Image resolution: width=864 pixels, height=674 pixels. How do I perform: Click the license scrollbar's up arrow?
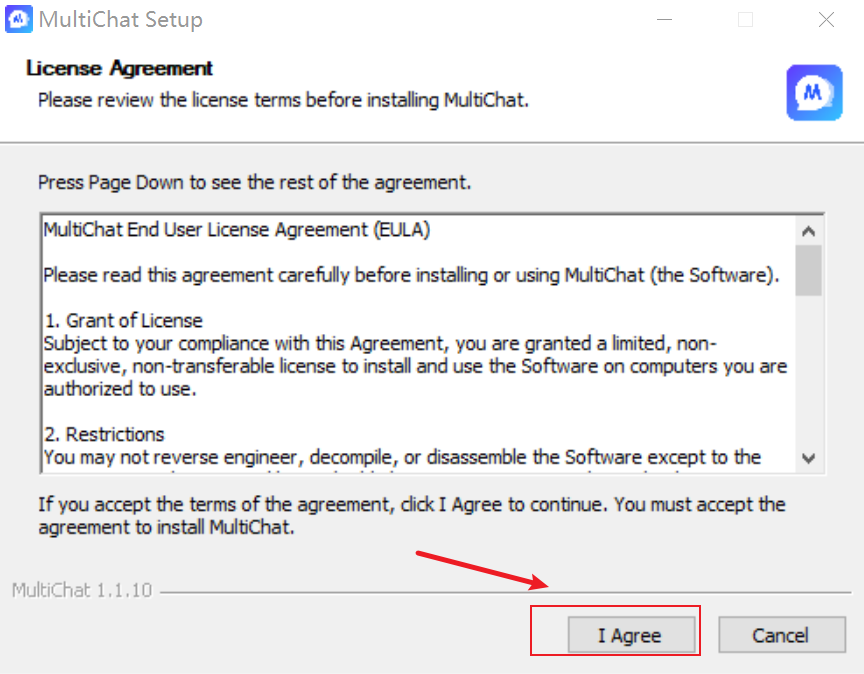coord(808,231)
